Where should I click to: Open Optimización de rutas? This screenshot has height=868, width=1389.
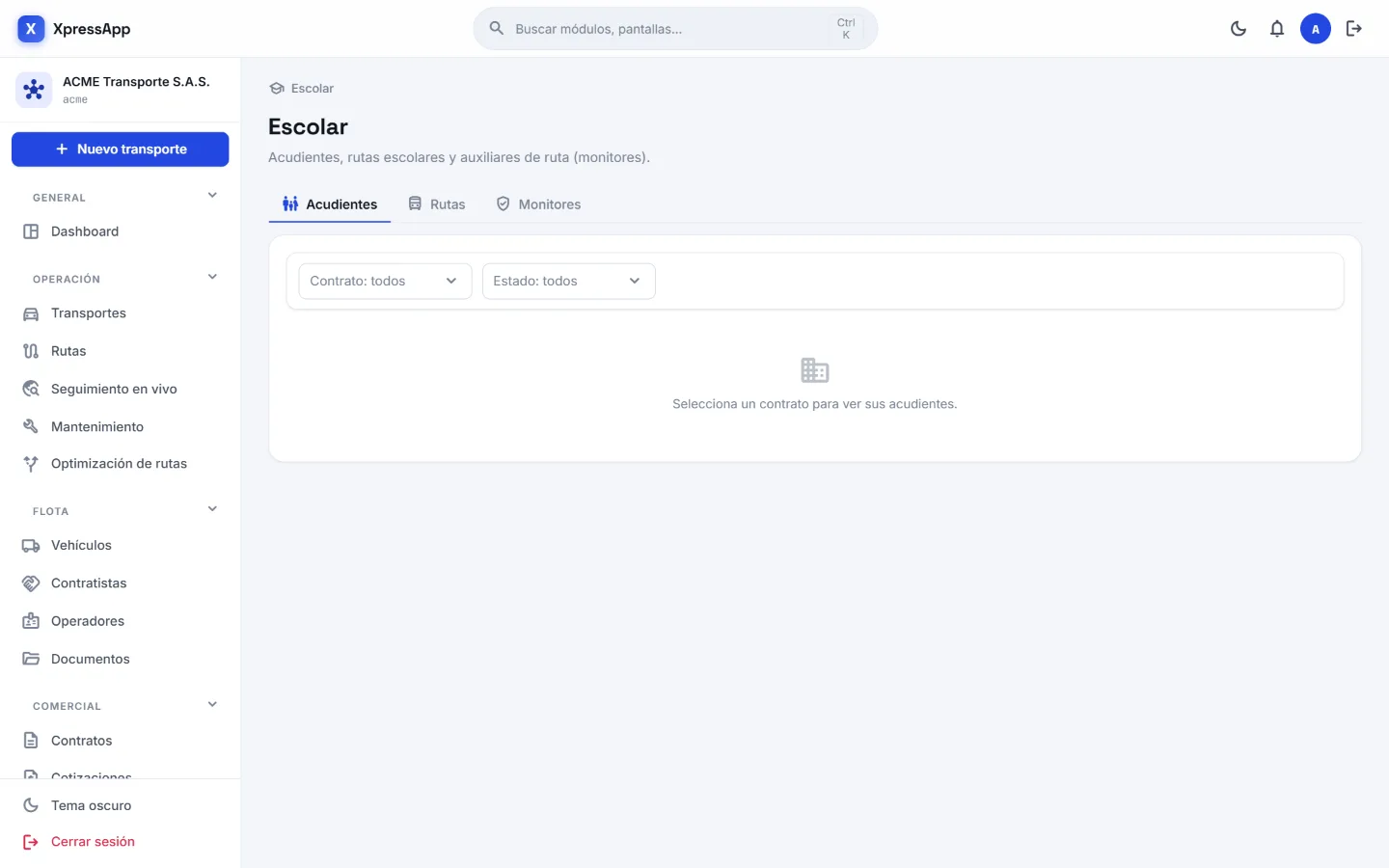tap(121, 464)
